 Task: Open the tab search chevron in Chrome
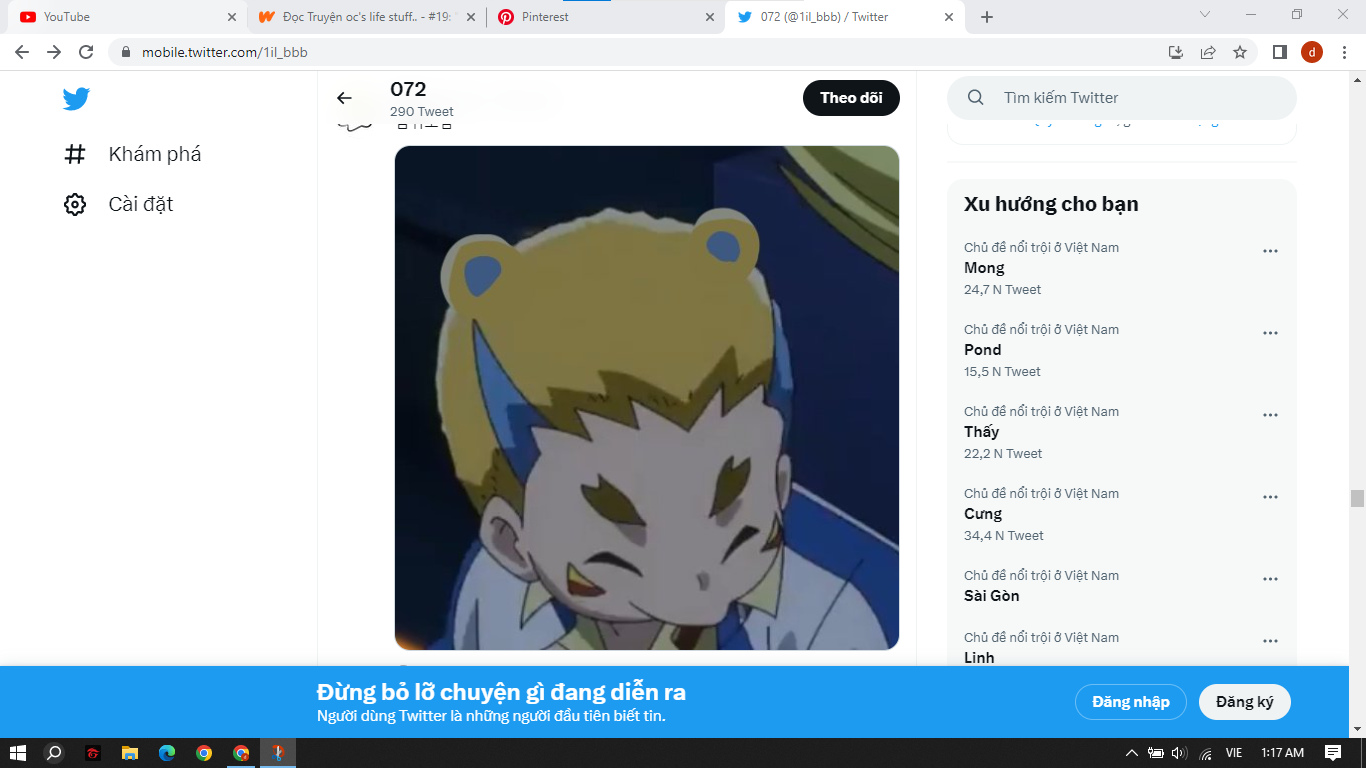tap(1205, 15)
